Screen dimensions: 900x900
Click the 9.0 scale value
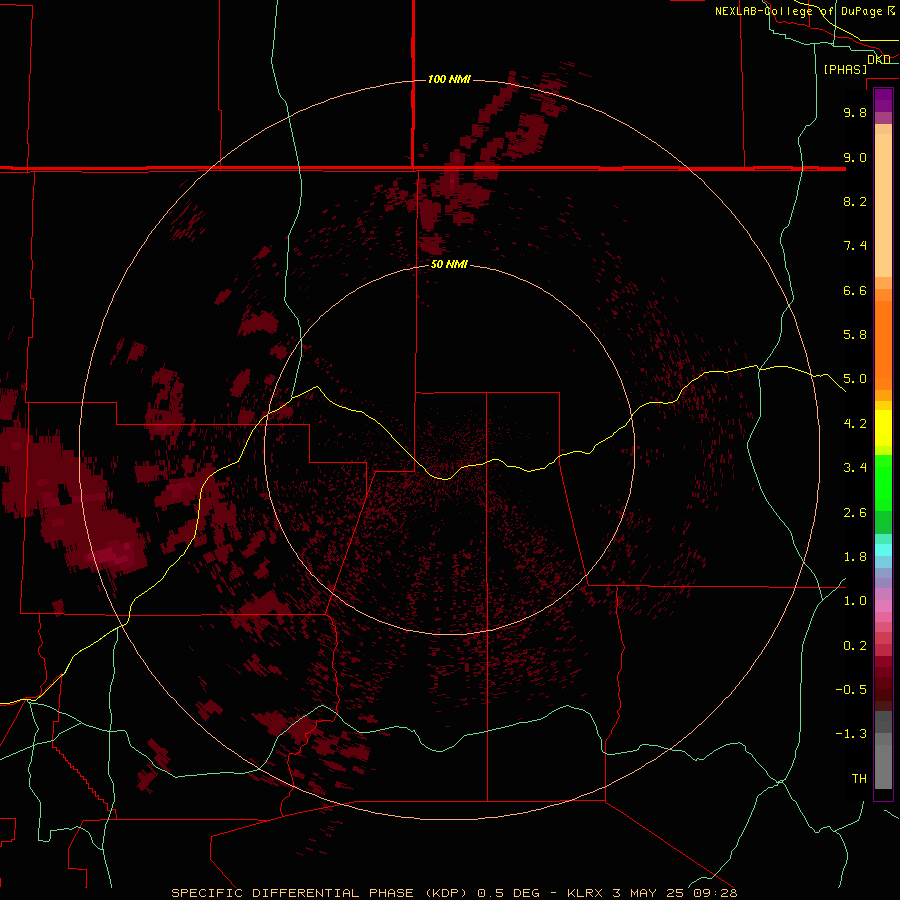point(855,157)
